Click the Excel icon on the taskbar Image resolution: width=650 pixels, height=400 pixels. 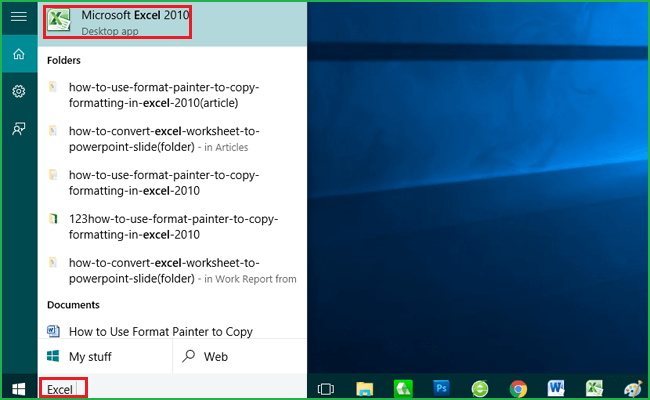pyautogui.click(x=594, y=388)
